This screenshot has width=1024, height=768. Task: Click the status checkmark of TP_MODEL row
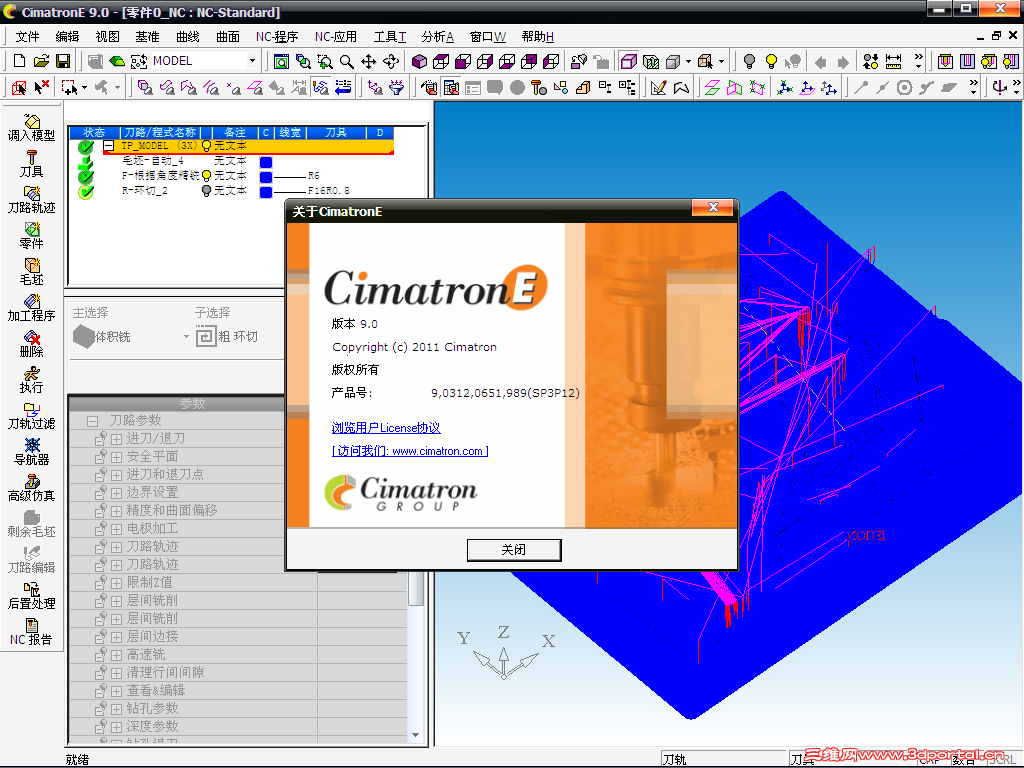tap(86, 147)
